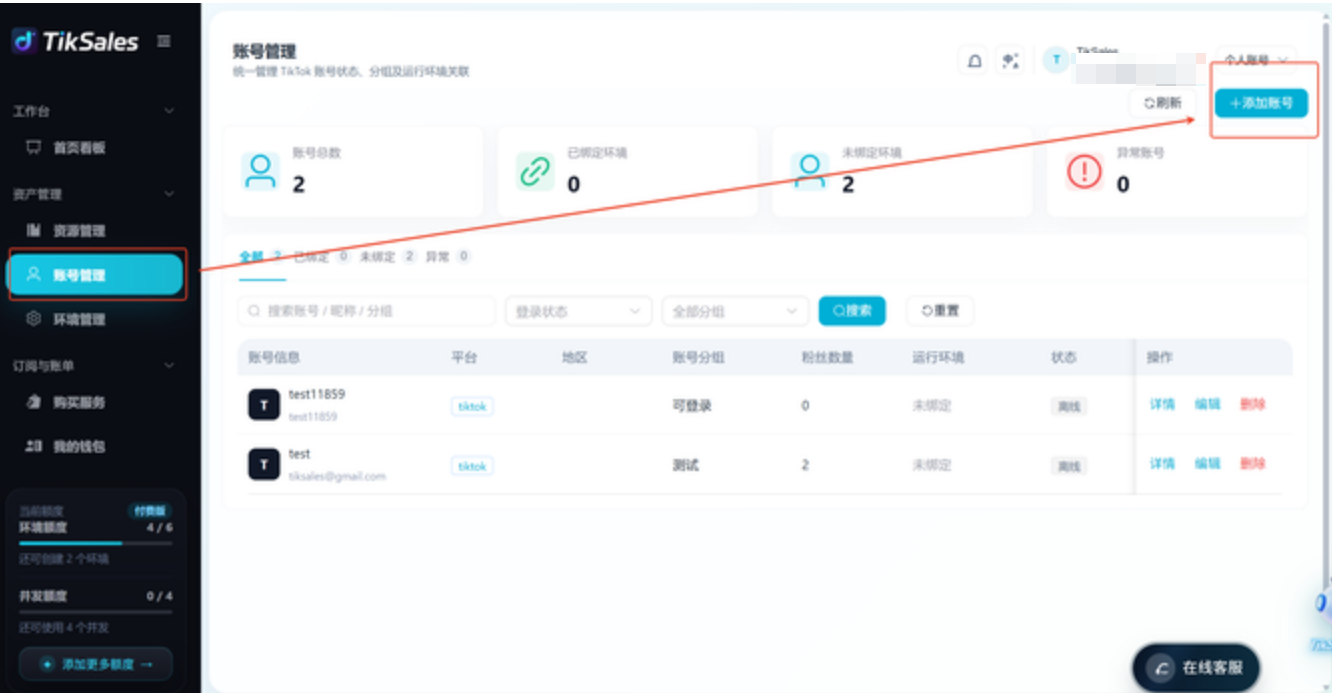Switch to the 异常 tab
The width and height of the screenshot is (1332, 693).
pyautogui.click(x=447, y=257)
